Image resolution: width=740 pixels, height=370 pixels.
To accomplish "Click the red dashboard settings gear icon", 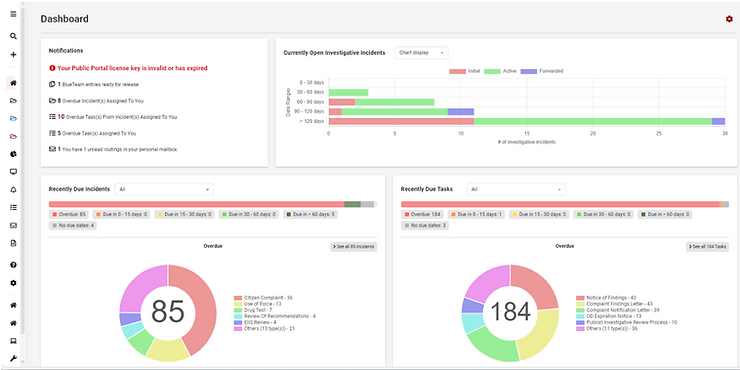I will pos(729,19).
